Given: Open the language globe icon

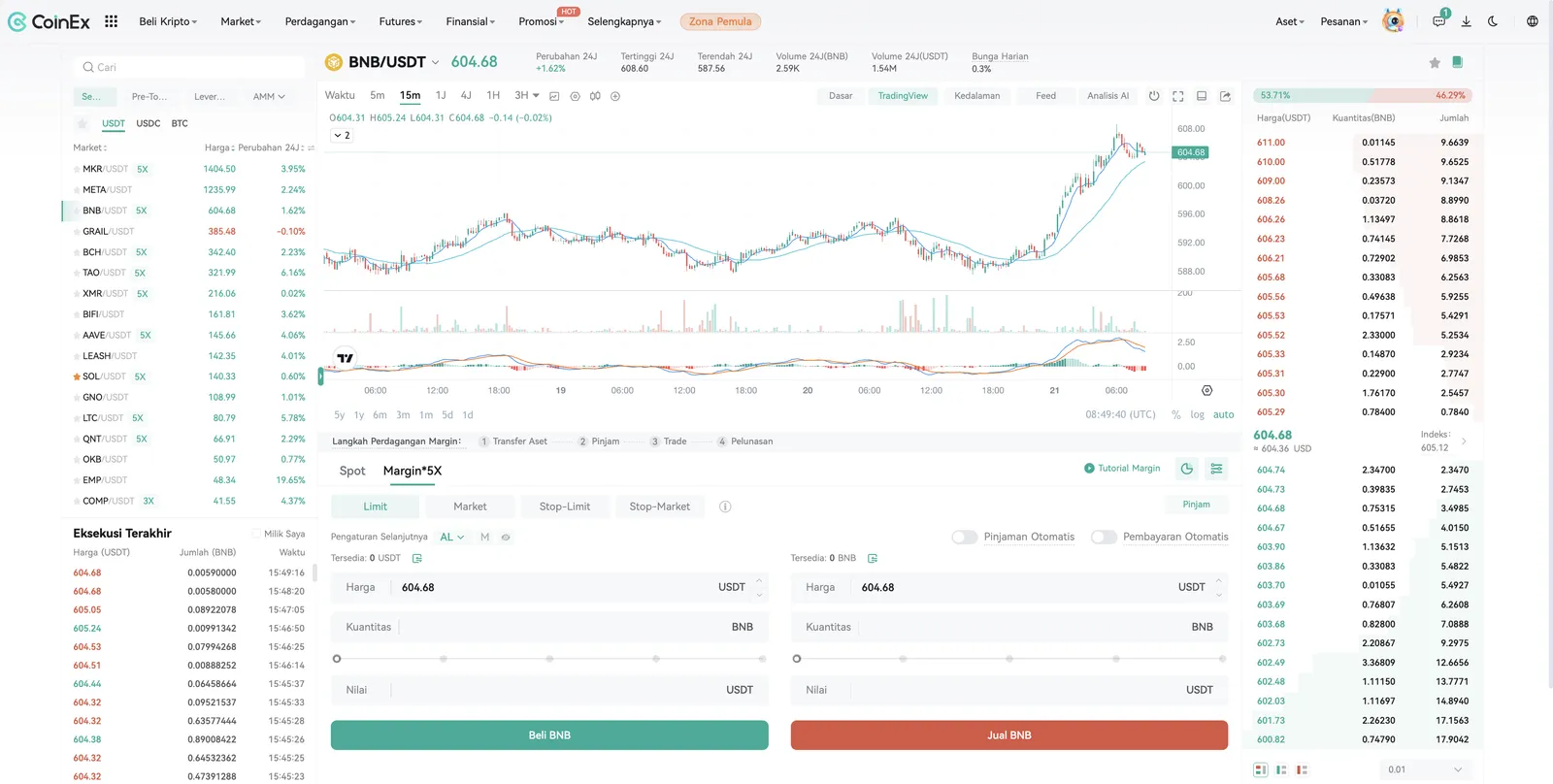Looking at the screenshot, I should tap(1533, 21).
